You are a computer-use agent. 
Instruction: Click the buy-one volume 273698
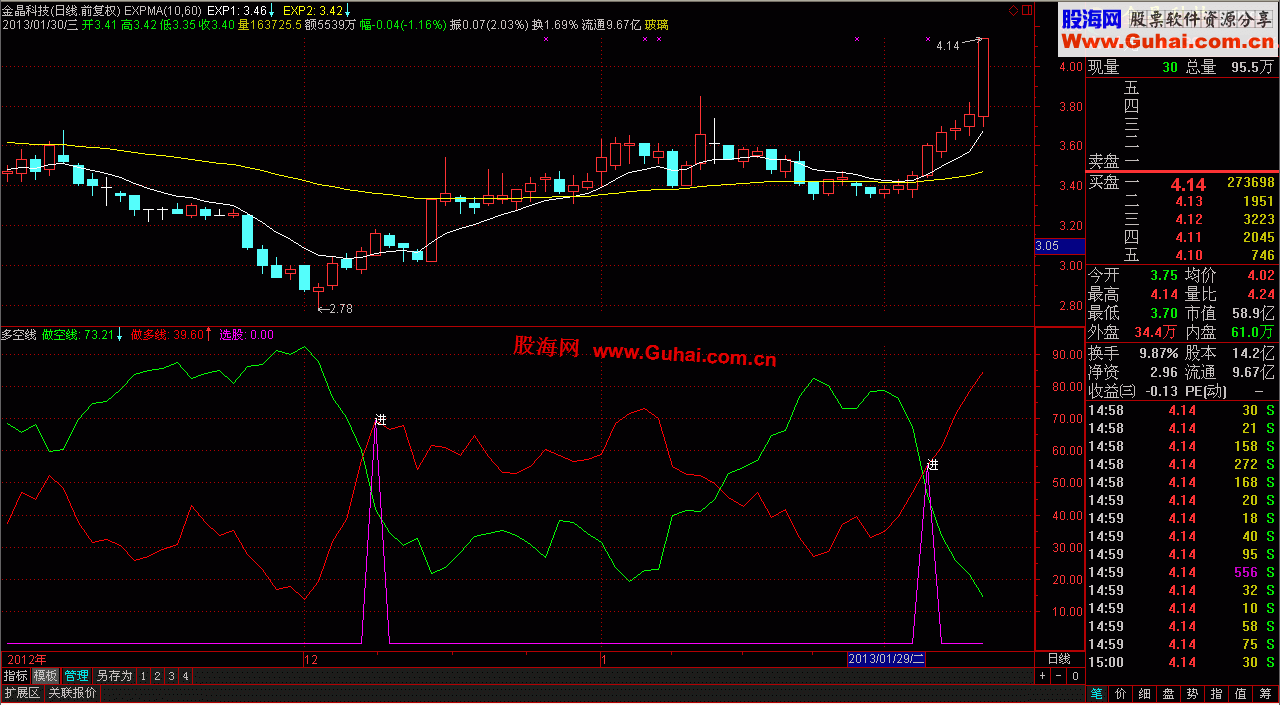click(1250, 183)
